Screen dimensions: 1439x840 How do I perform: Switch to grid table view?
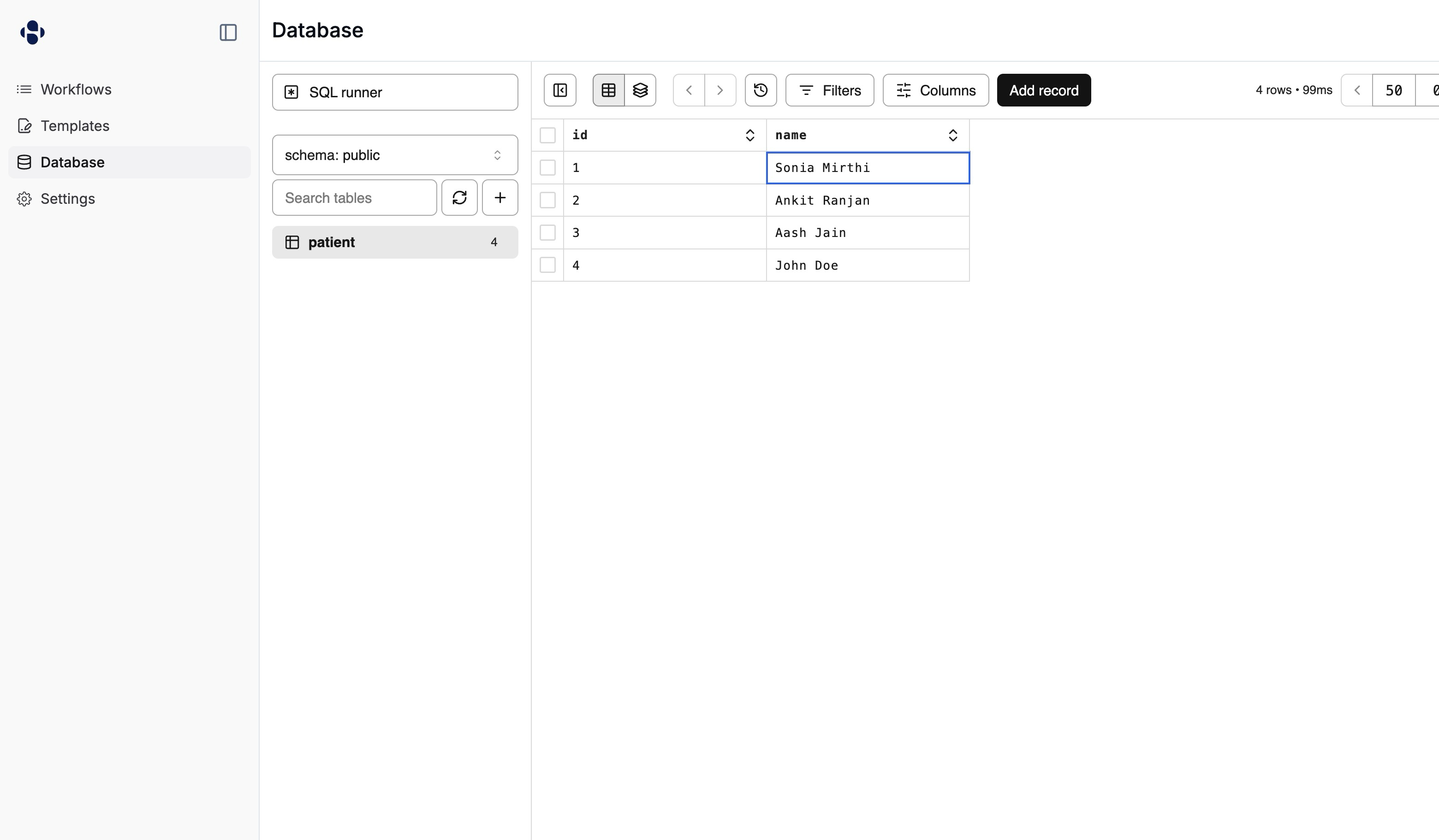[608, 90]
